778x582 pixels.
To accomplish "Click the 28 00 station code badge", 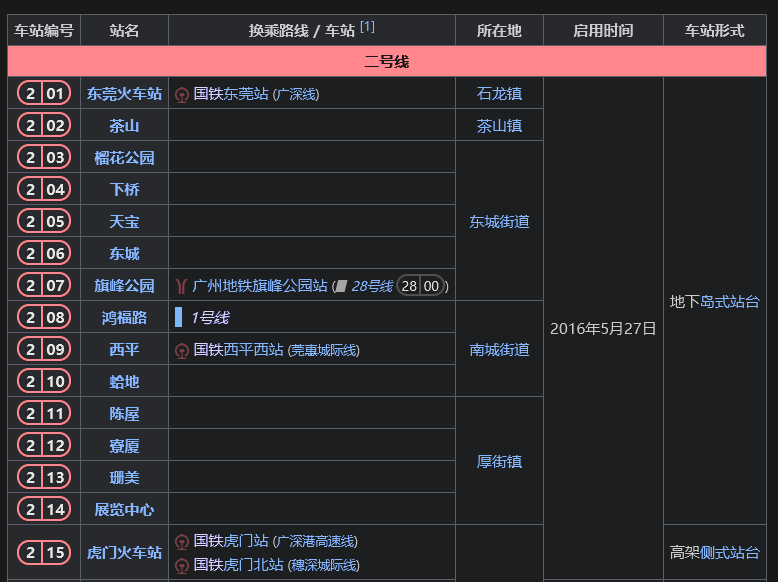I will tap(420, 286).
